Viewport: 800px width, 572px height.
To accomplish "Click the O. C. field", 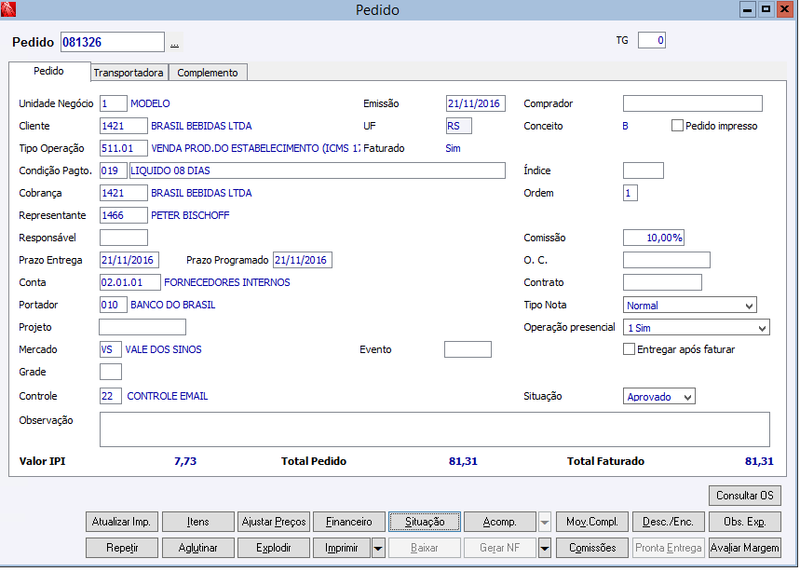I will click(666, 260).
